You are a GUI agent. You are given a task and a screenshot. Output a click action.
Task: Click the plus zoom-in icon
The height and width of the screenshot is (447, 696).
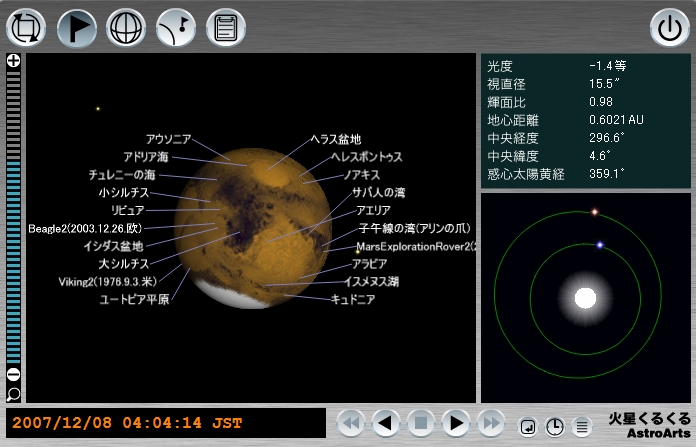pyautogui.click(x=13, y=60)
